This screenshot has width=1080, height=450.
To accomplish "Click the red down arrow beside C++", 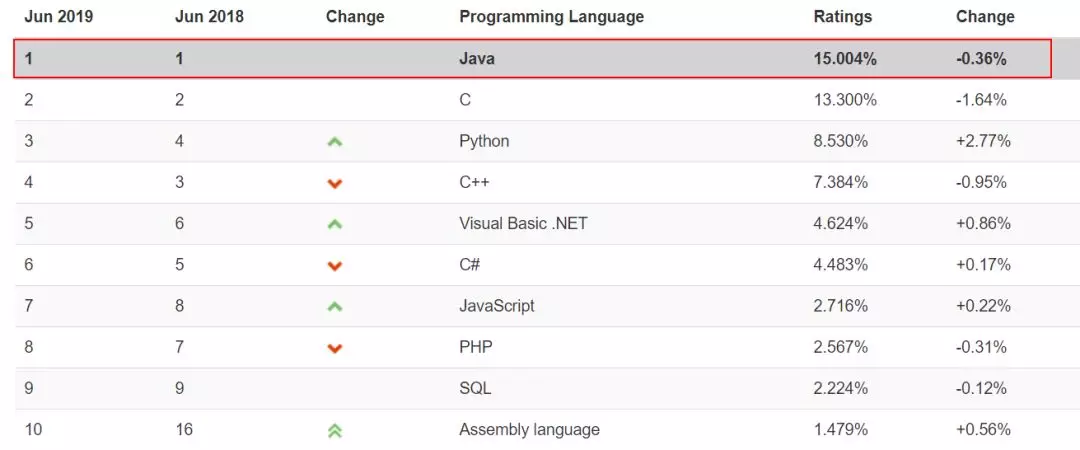I will [x=335, y=183].
